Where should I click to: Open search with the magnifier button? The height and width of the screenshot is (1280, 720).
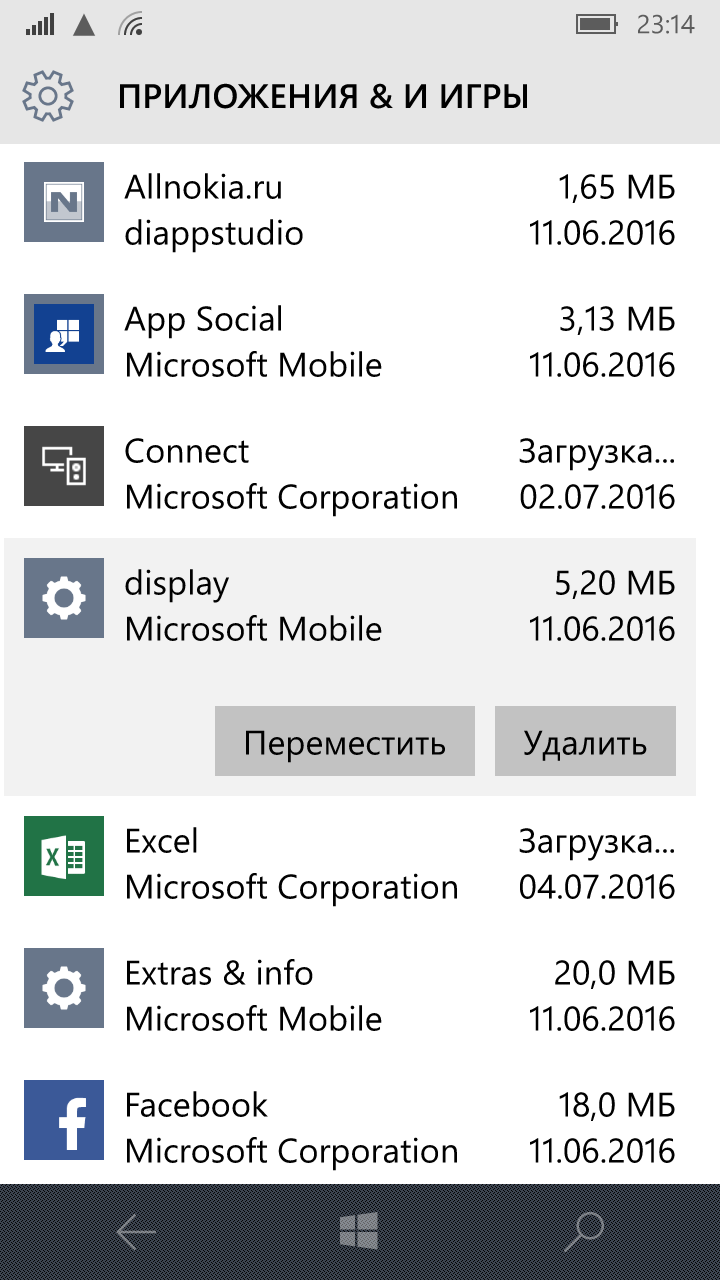(x=584, y=1232)
